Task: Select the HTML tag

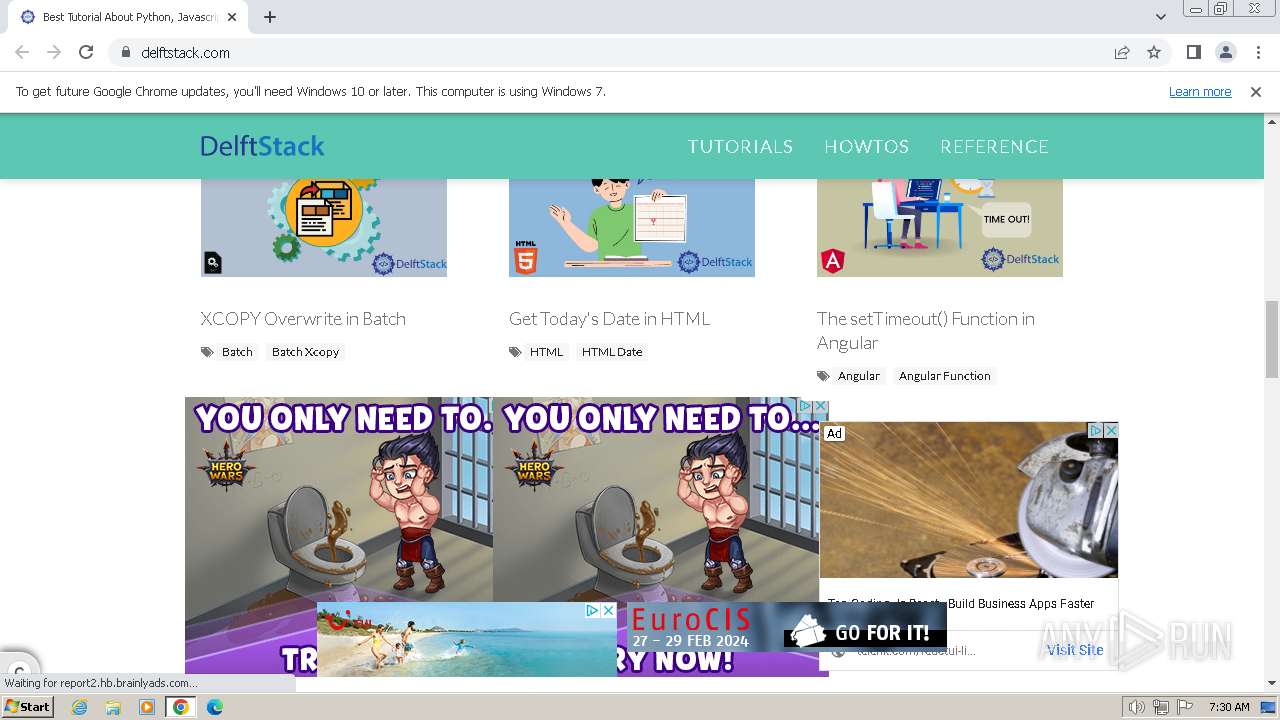Action: click(546, 352)
